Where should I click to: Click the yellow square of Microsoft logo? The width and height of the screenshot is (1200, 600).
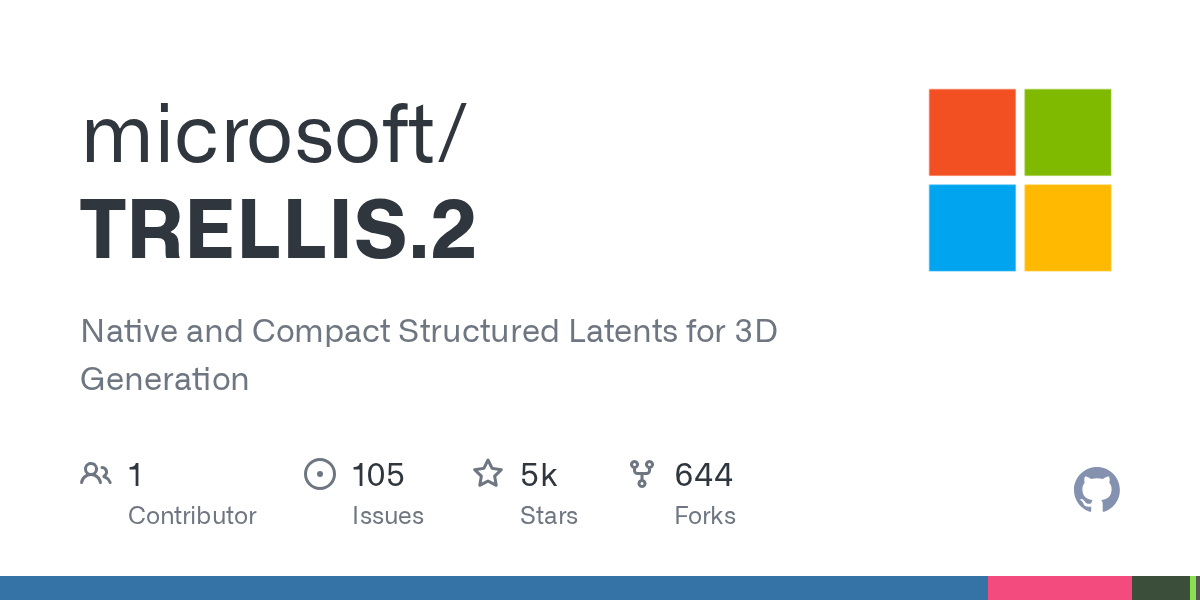point(1067,227)
